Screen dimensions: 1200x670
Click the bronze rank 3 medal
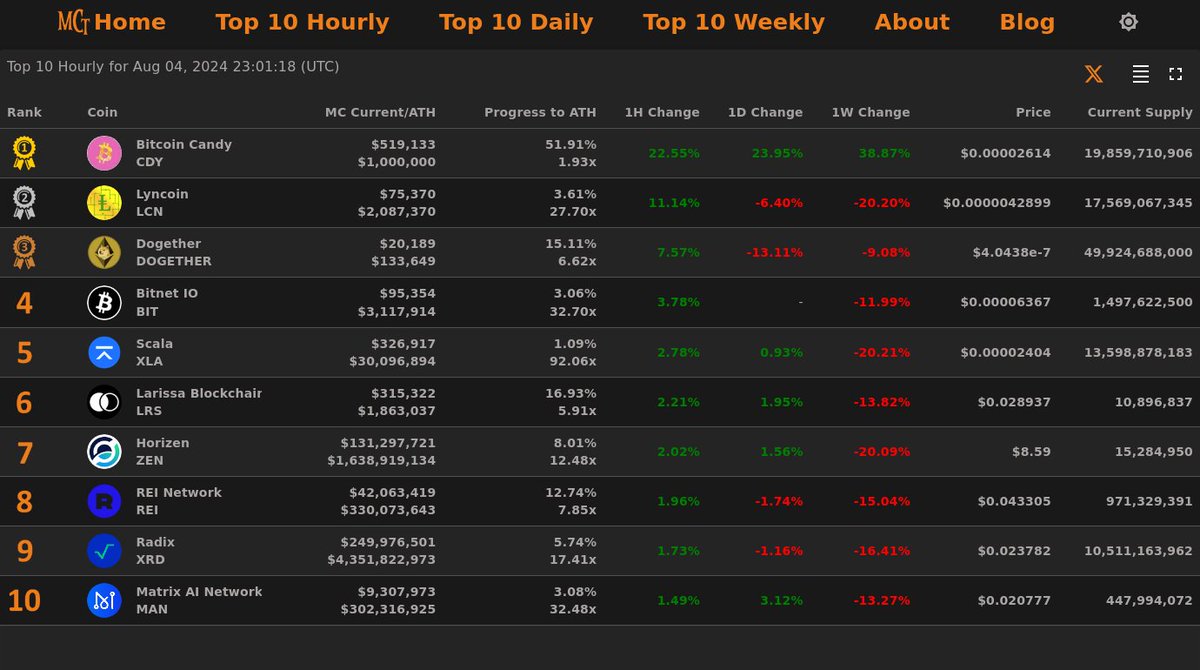(24, 252)
